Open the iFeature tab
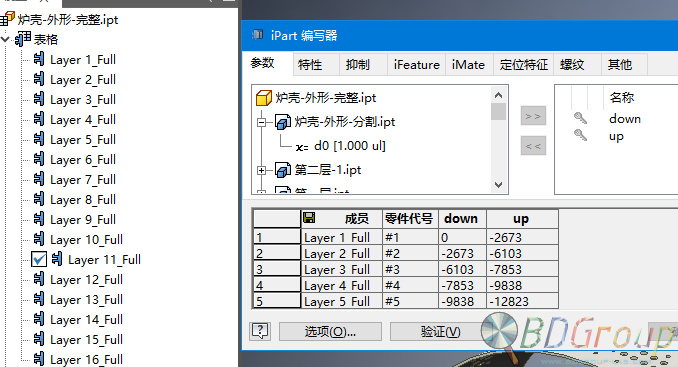Screen dimensions: 678x367 click(416, 65)
